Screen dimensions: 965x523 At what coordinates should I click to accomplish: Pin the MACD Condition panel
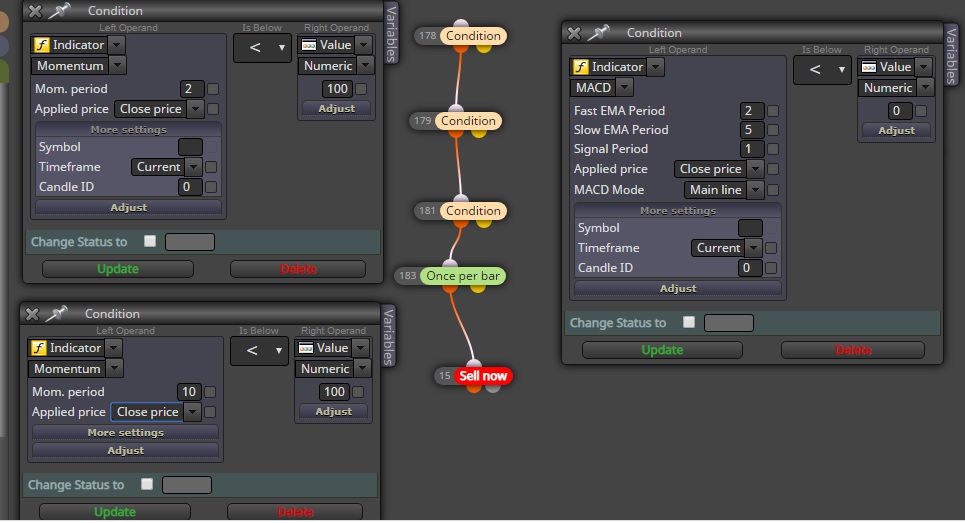[598, 33]
